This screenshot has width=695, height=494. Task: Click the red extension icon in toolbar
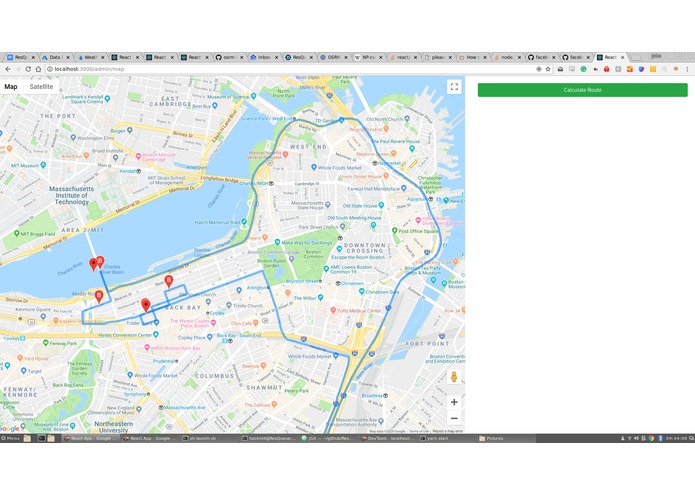point(606,69)
